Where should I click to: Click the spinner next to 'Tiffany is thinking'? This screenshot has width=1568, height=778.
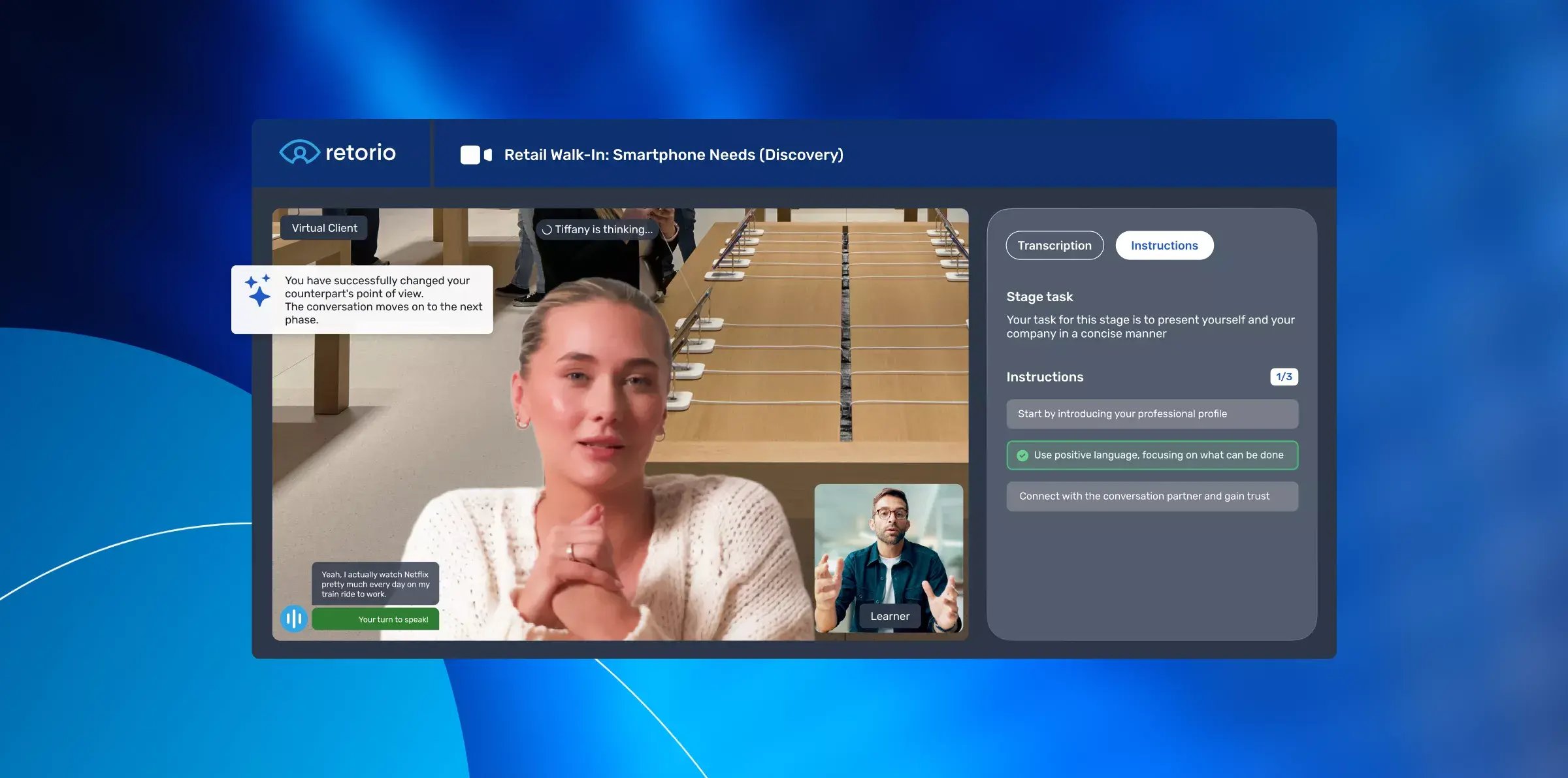(x=546, y=229)
